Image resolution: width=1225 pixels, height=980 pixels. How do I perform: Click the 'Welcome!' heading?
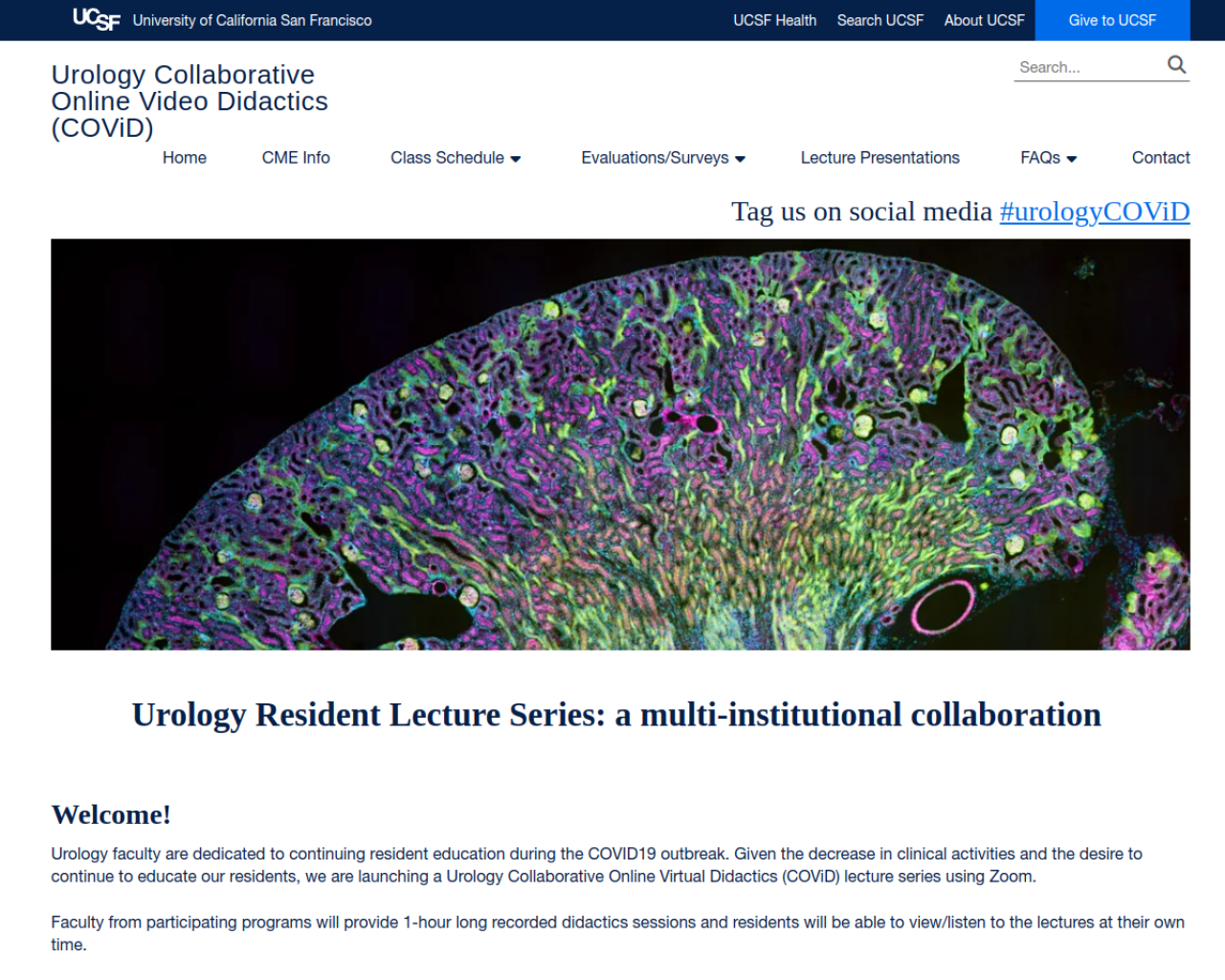point(111,814)
